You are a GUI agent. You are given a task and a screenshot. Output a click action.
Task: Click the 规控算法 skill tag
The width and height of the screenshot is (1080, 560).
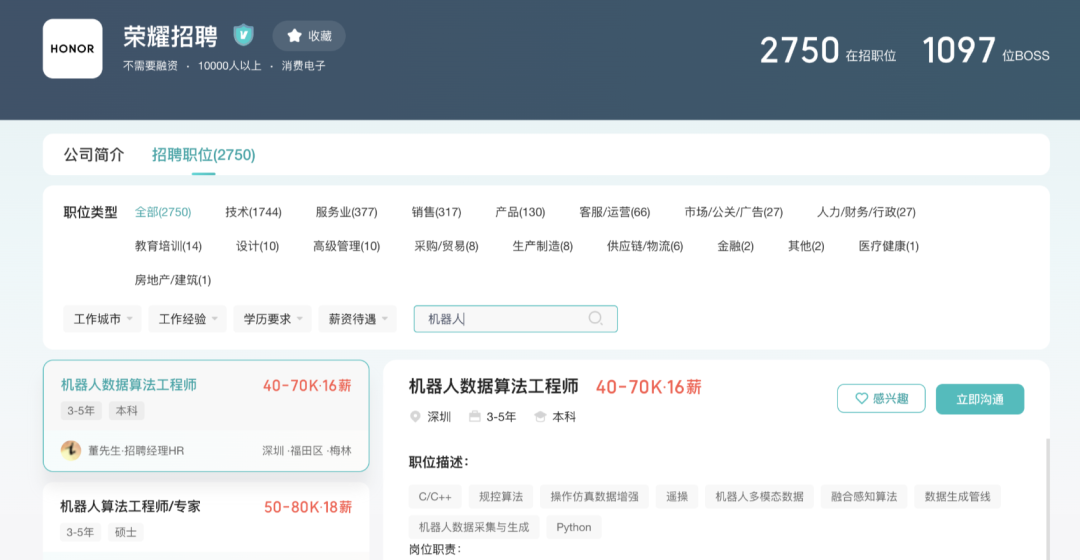coord(501,497)
